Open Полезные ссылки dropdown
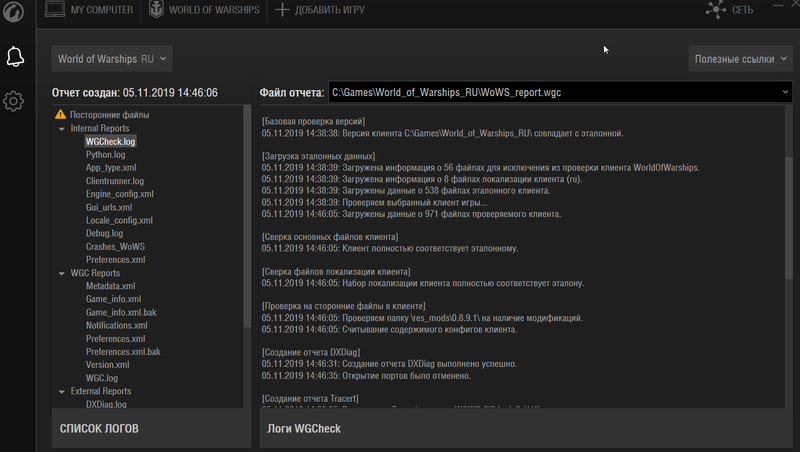The image size is (800, 452). 740,59
